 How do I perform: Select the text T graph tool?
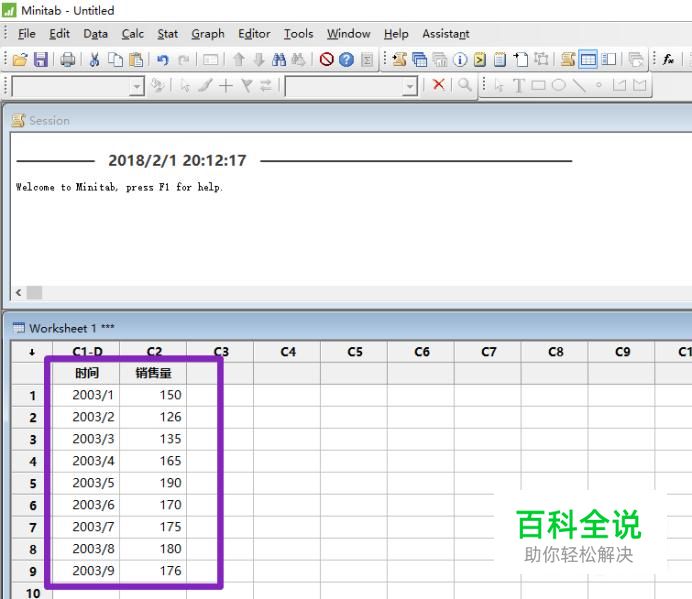click(519, 85)
